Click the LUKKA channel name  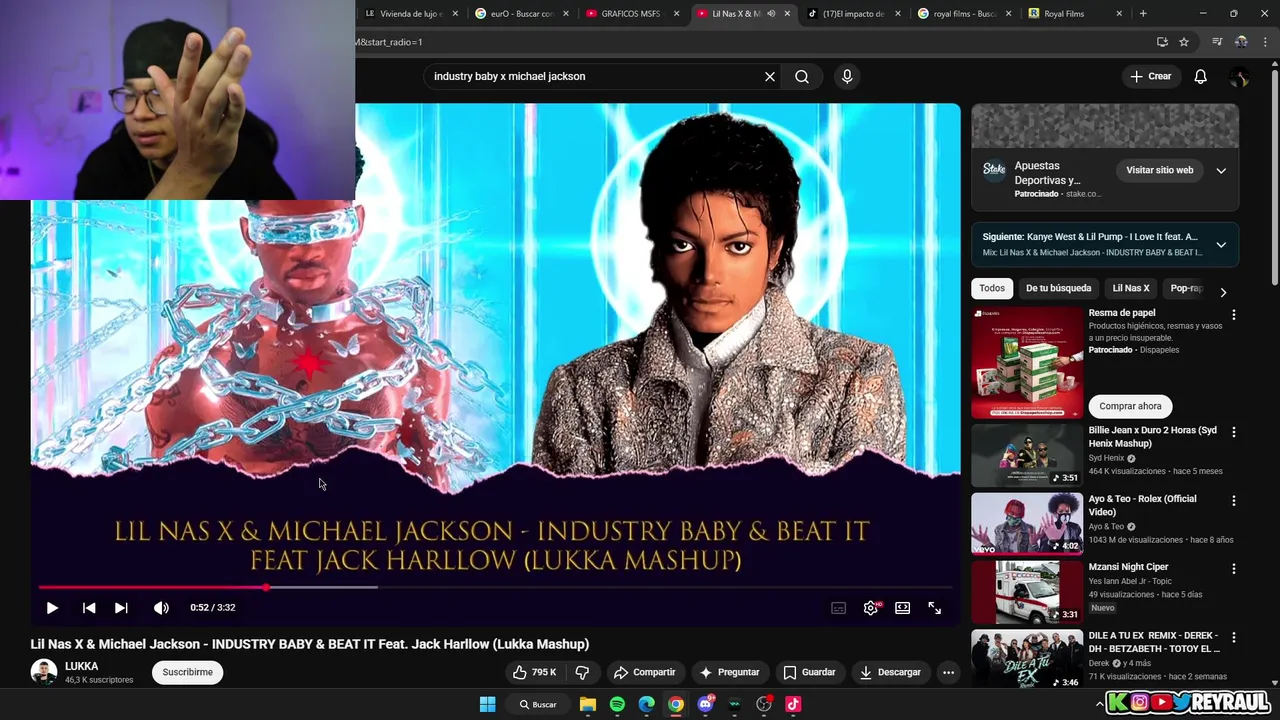point(82,666)
